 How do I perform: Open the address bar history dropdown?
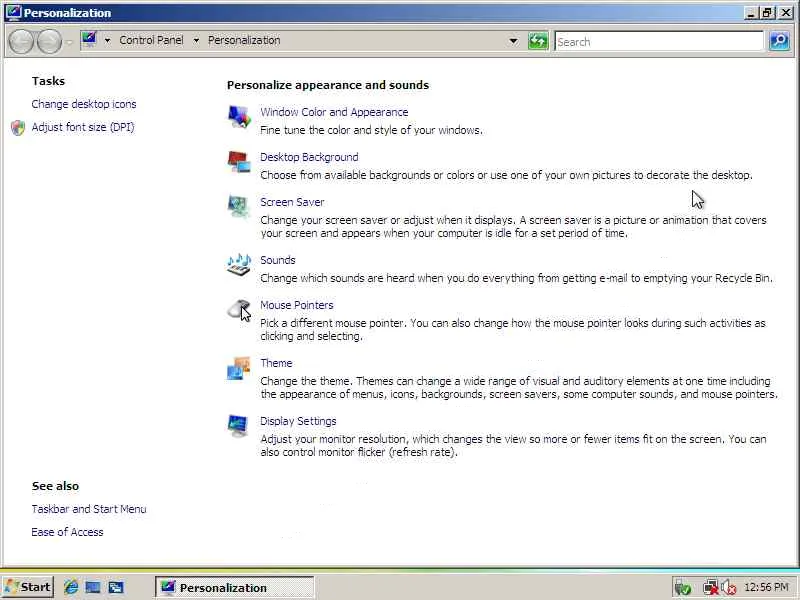pyautogui.click(x=513, y=41)
